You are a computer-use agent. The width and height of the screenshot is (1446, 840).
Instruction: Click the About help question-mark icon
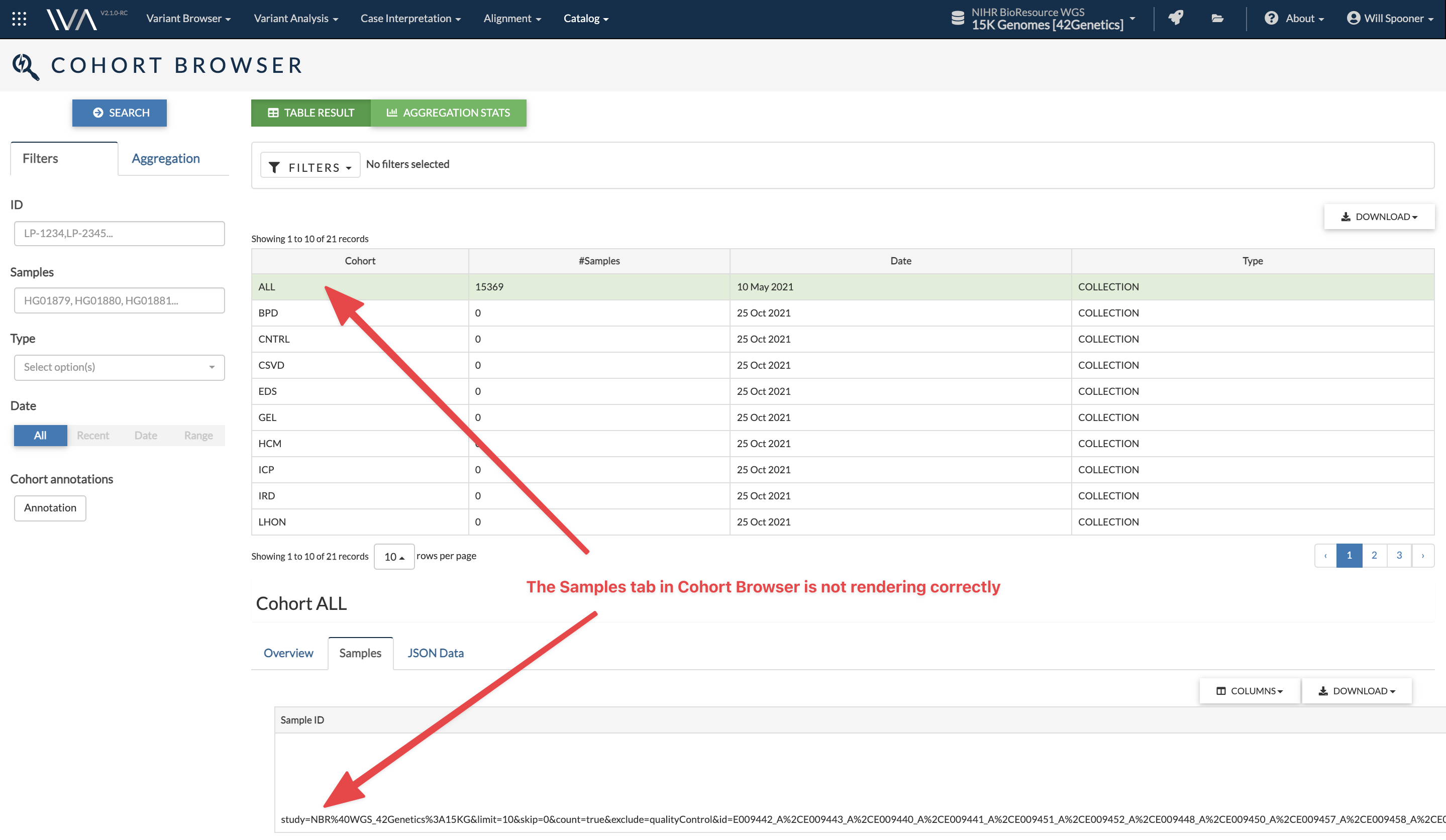[1272, 19]
